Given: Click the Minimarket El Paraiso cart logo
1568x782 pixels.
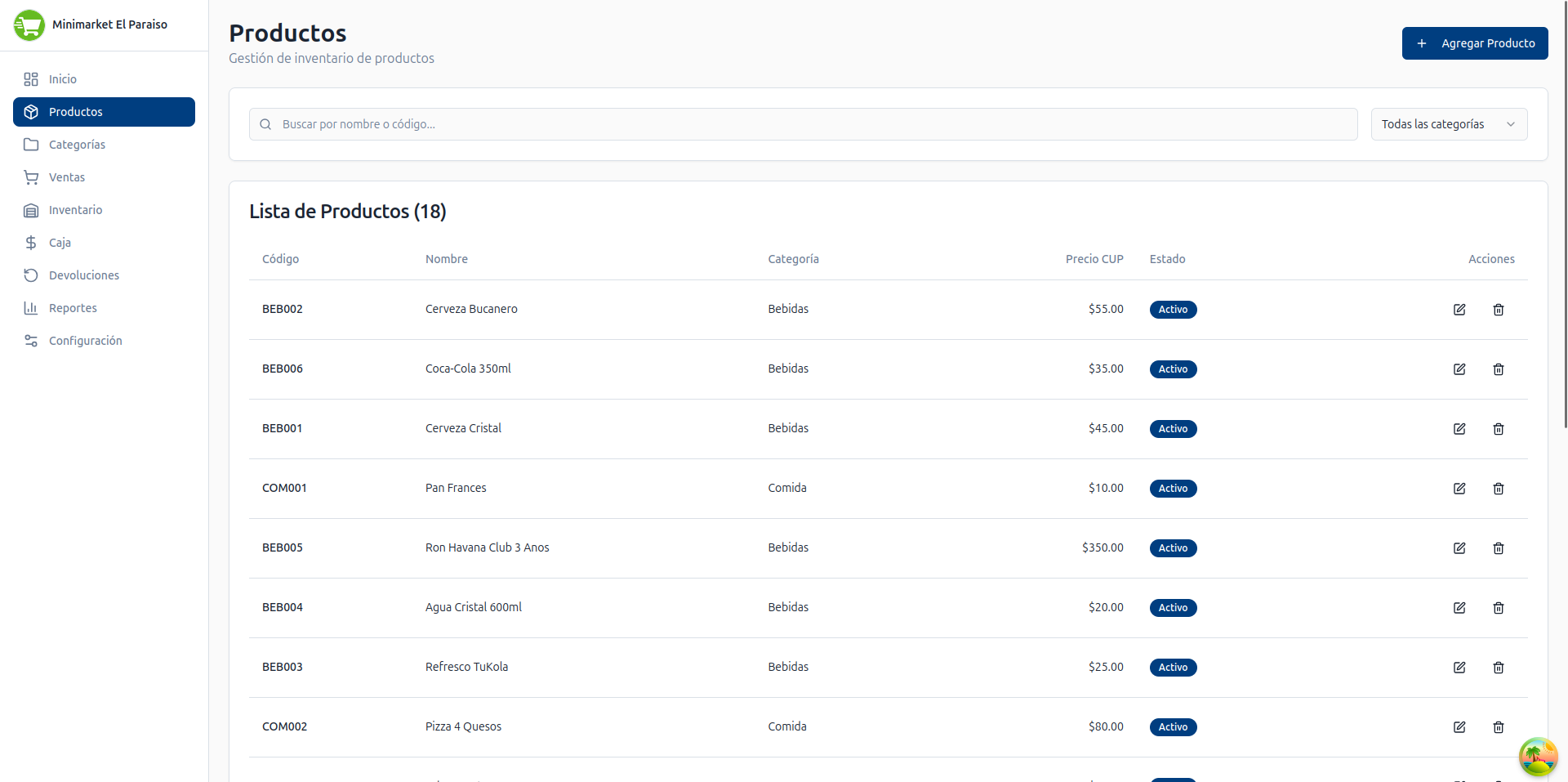Looking at the screenshot, I should tap(29, 25).
